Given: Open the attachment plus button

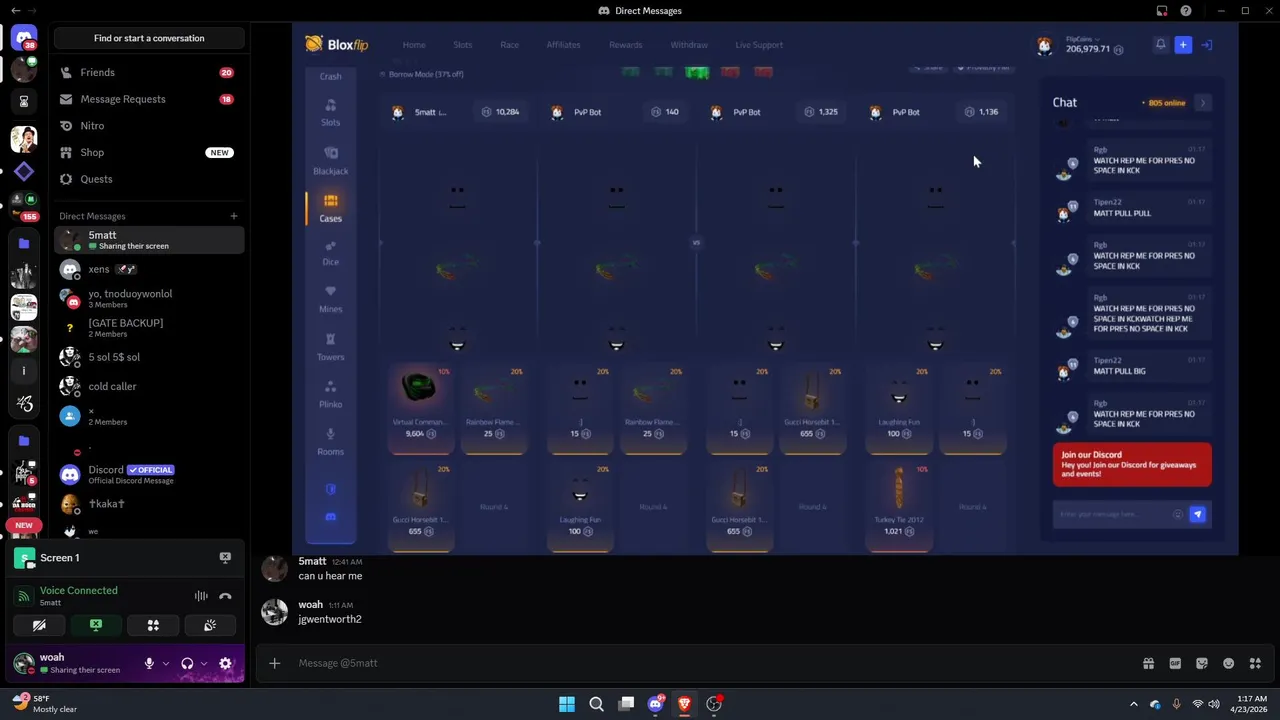Looking at the screenshot, I should tap(274, 663).
